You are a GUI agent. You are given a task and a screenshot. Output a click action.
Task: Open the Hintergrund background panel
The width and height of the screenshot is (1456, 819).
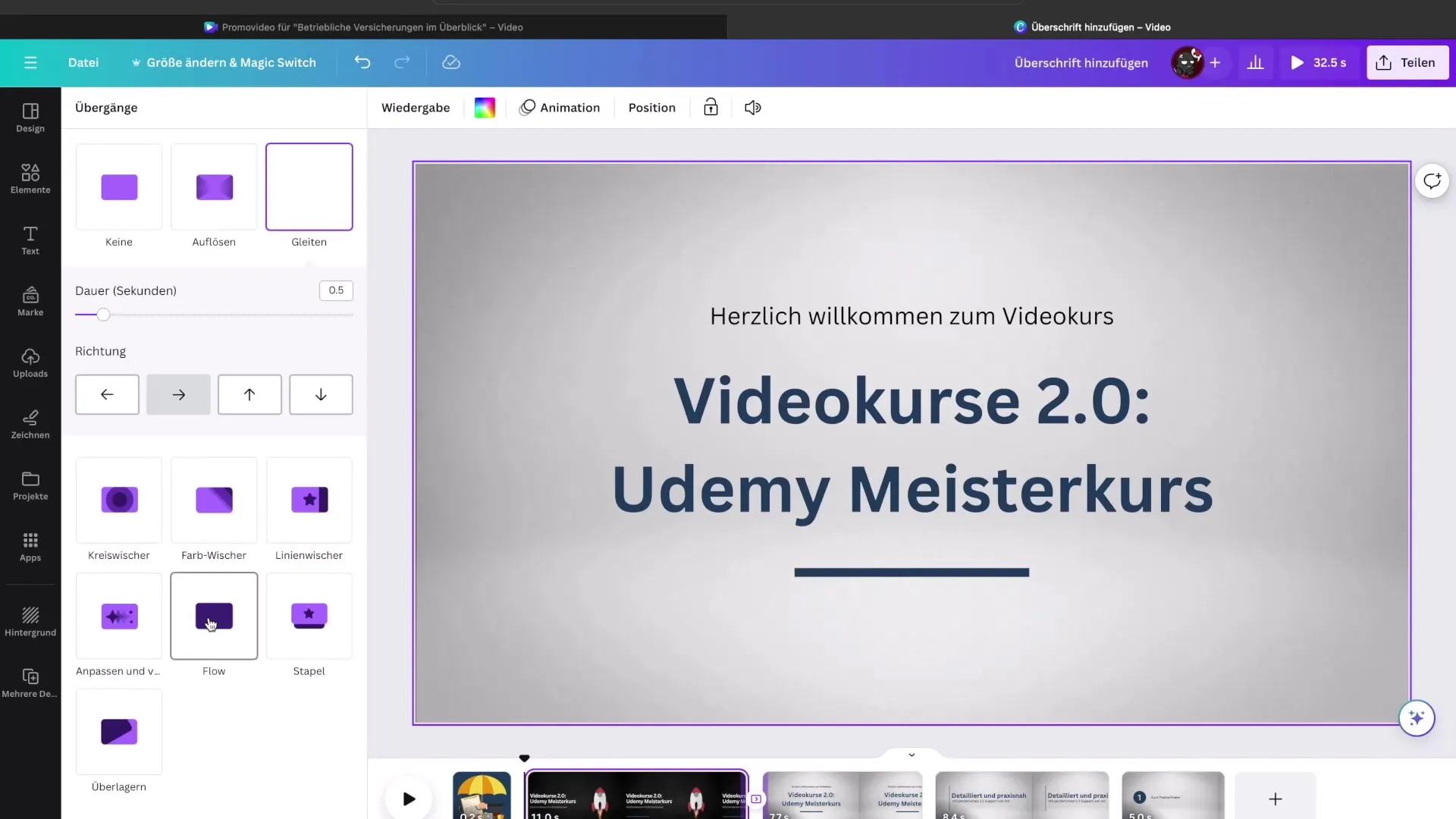tap(30, 623)
